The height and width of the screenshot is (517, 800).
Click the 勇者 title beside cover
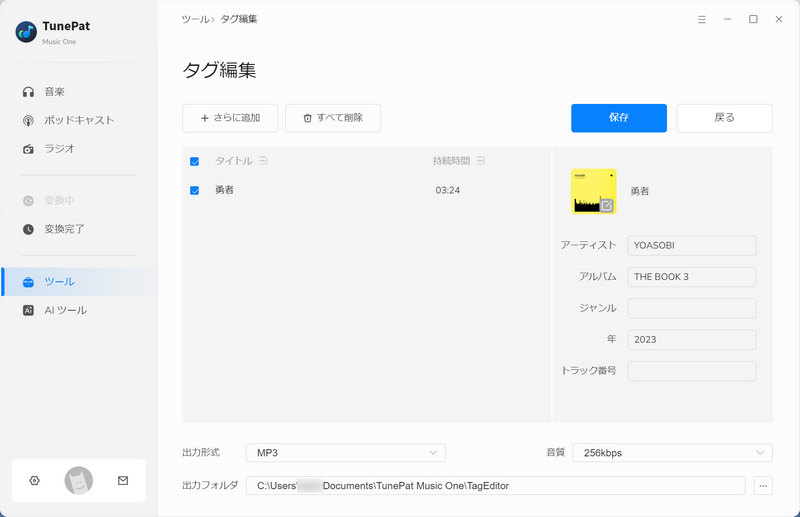tap(640, 191)
